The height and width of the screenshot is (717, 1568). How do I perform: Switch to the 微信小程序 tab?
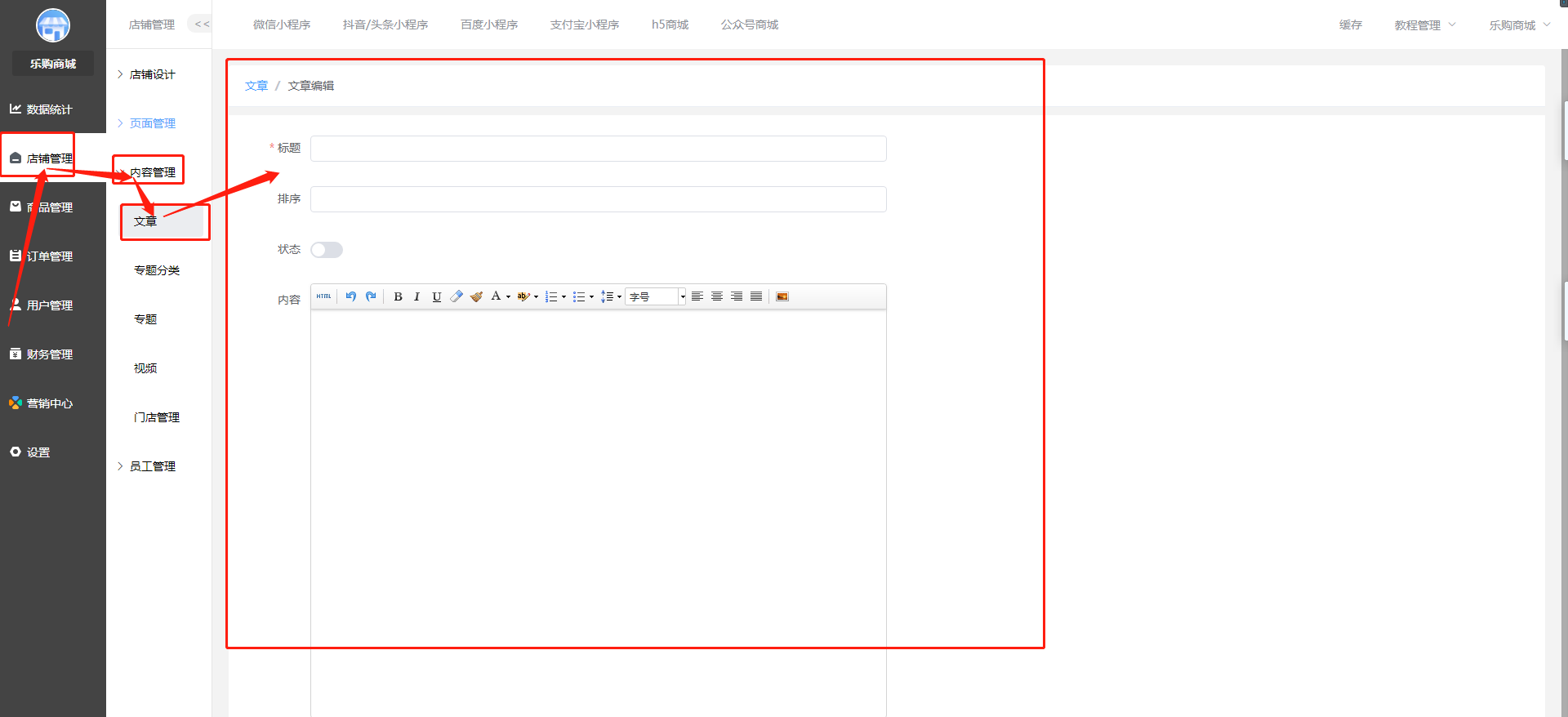point(282,24)
